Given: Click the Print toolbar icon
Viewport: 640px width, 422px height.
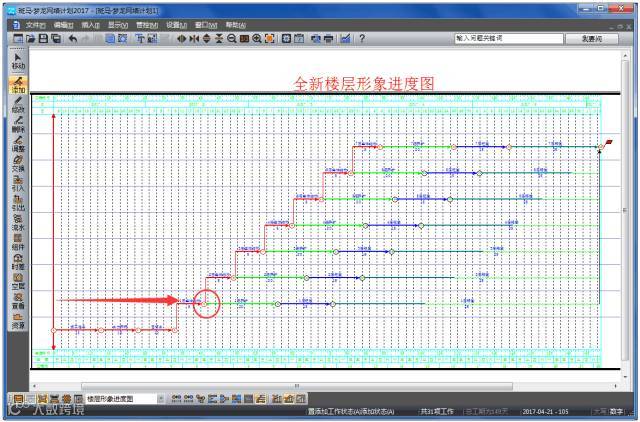Looking at the screenshot, I should coord(328,39).
